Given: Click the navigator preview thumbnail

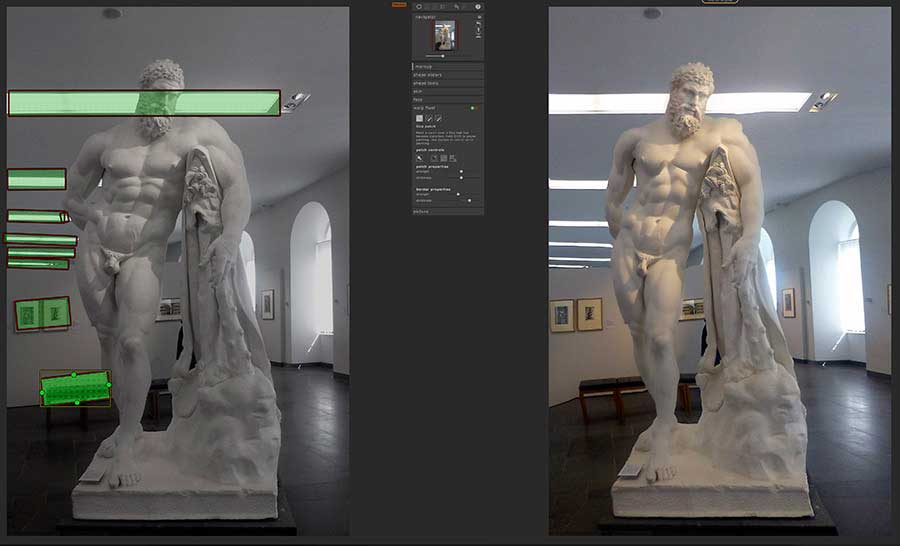Looking at the screenshot, I should (445, 35).
